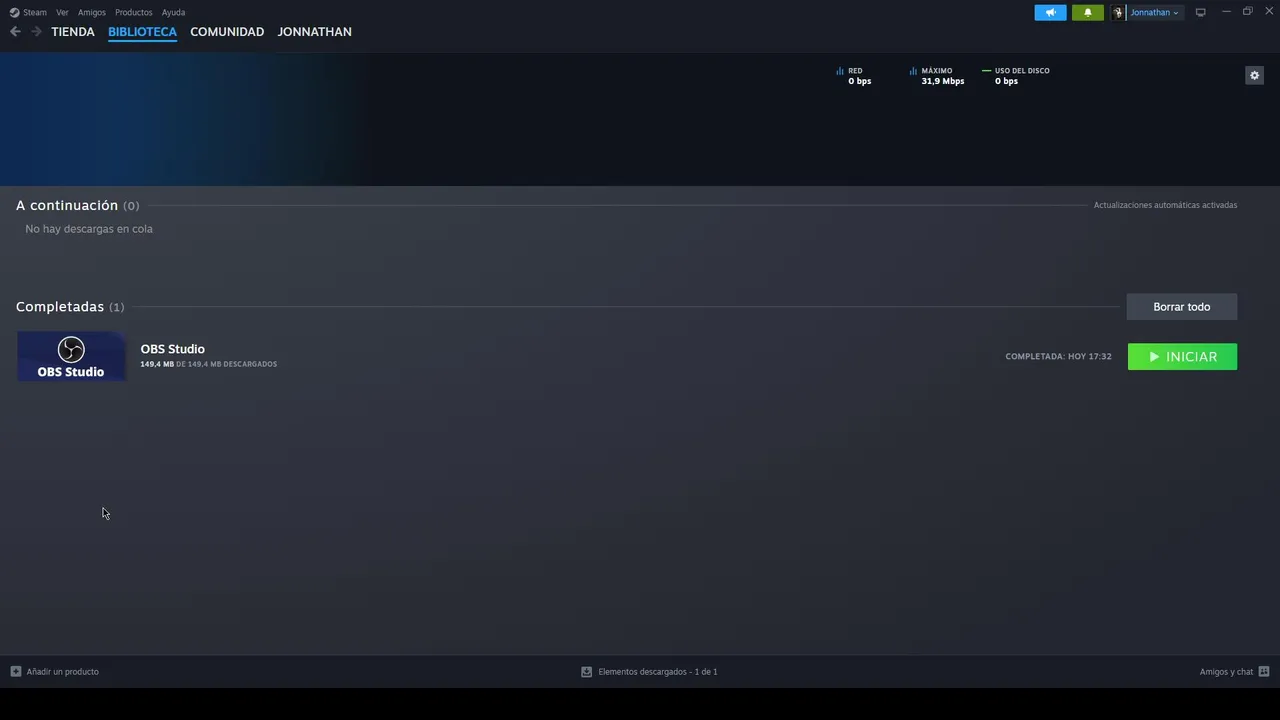Viewport: 1280px width, 720px height.
Task: Open download settings with the gear icon
Action: point(1254,75)
